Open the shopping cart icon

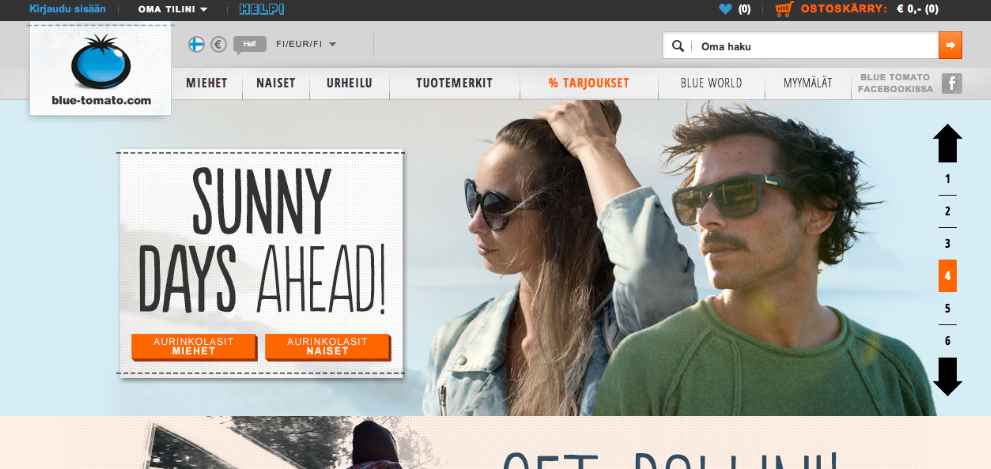pyautogui.click(x=784, y=9)
